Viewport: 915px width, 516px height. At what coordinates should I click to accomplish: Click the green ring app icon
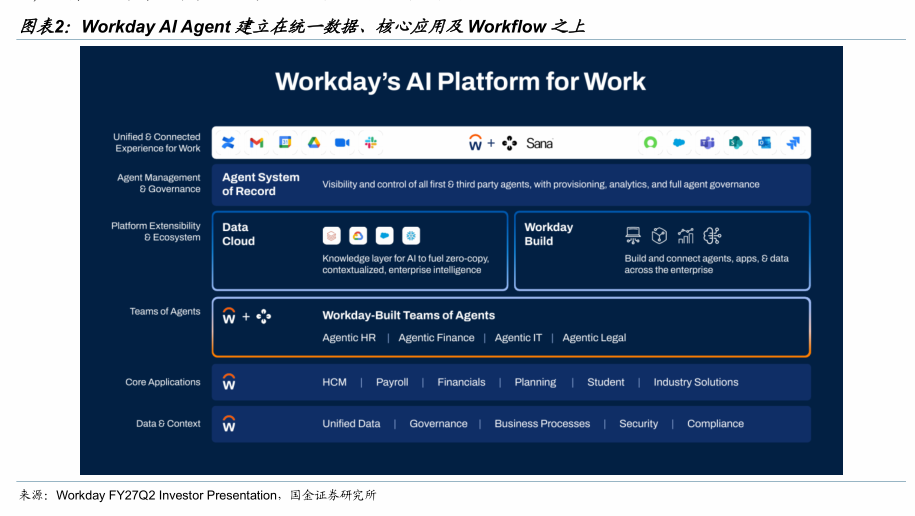pos(650,142)
